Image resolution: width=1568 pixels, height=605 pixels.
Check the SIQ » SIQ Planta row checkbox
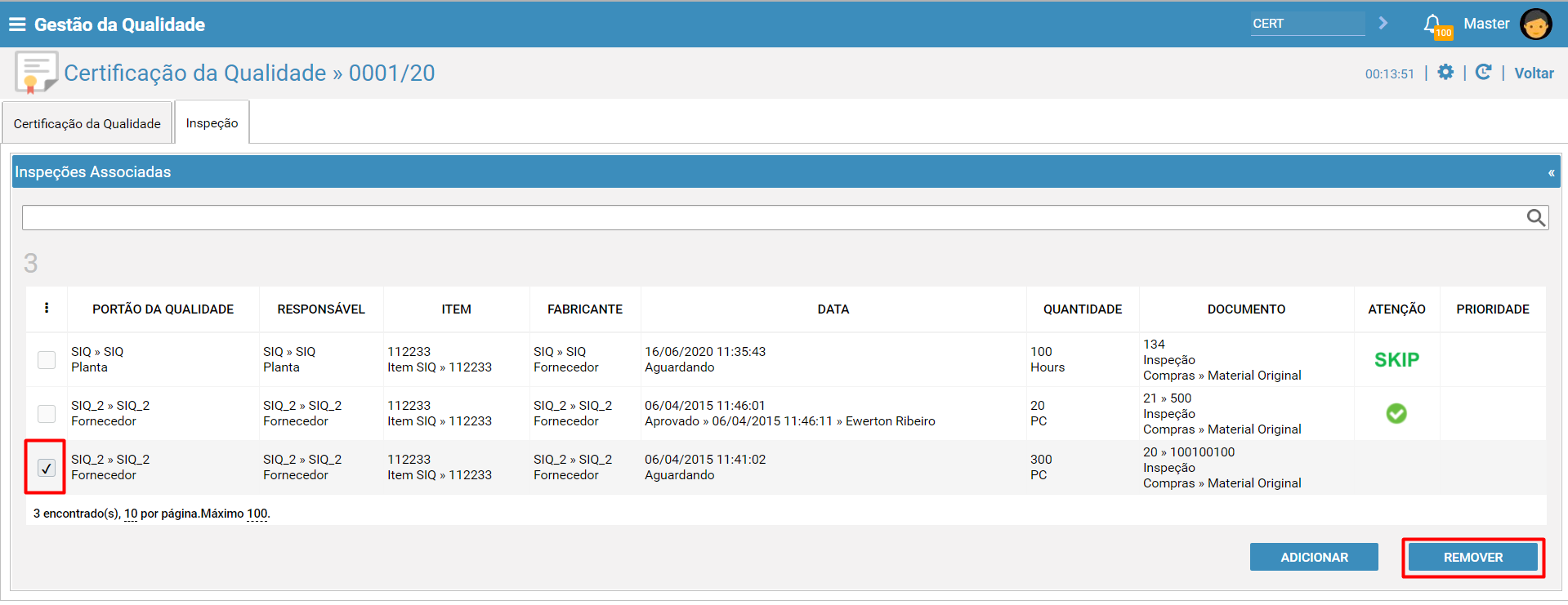point(47,360)
